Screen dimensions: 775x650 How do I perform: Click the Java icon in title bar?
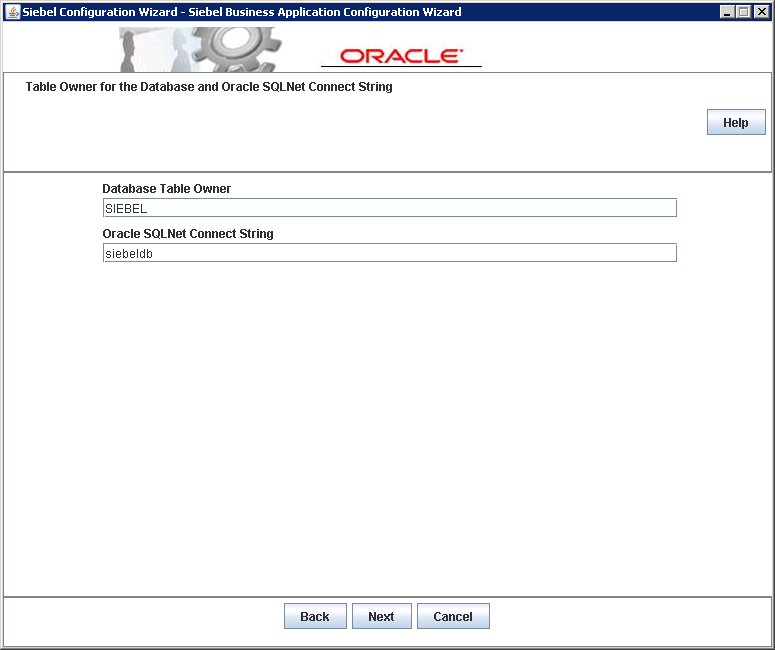(13, 11)
